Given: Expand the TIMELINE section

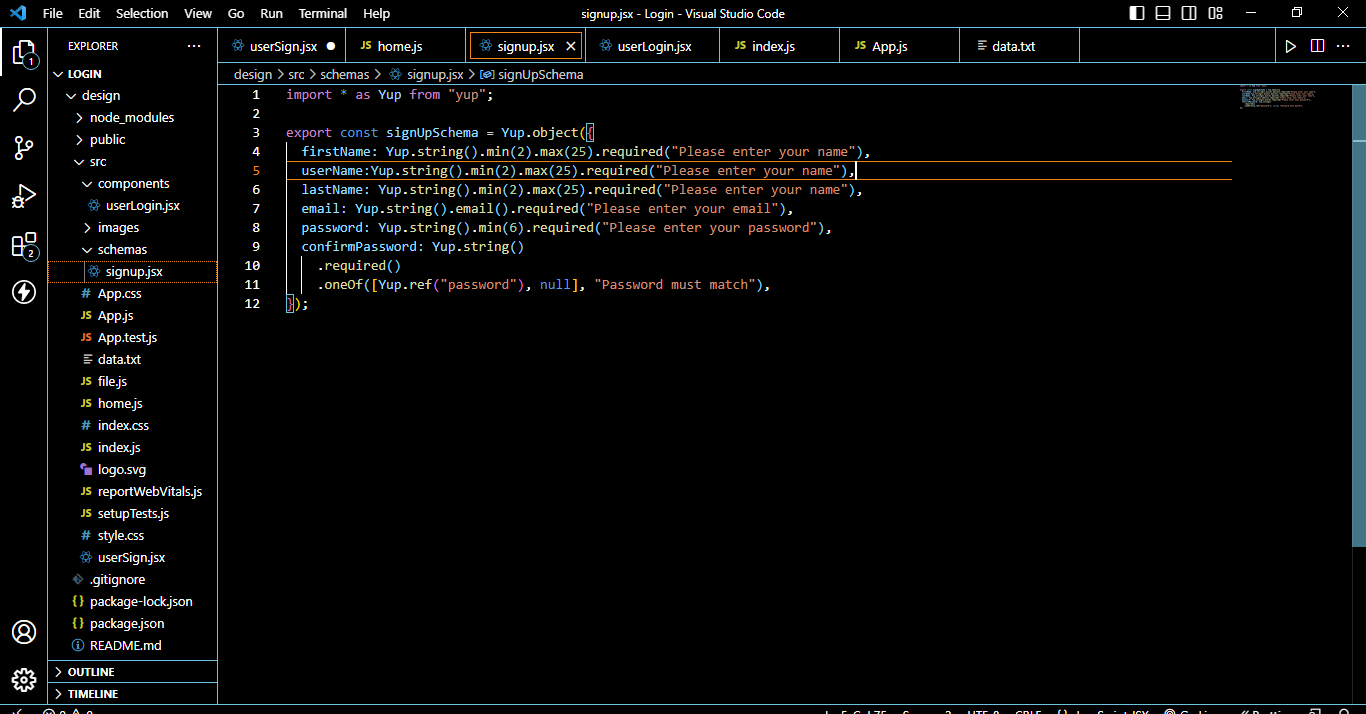Looking at the screenshot, I should point(132,694).
